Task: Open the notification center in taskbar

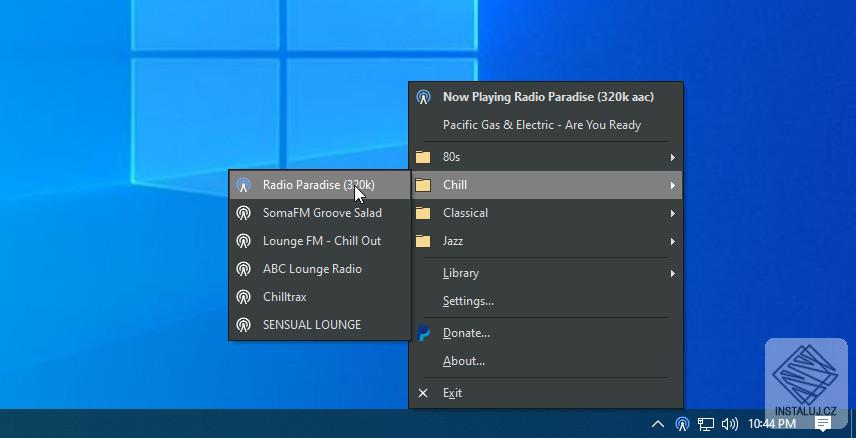Action: (x=823, y=424)
